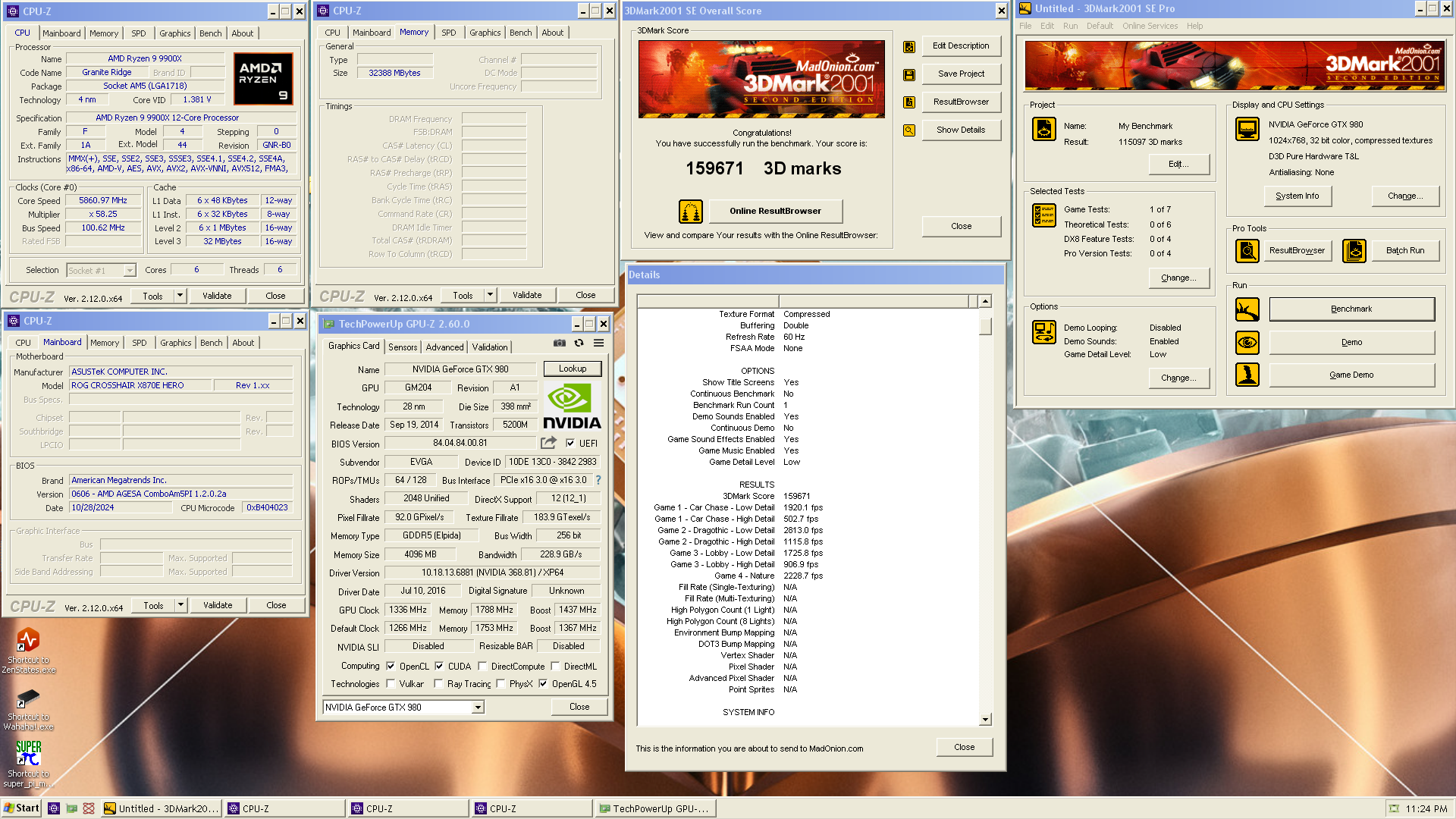Click the Demo eye icon
This screenshot has width=1456, height=819.
point(1247,343)
